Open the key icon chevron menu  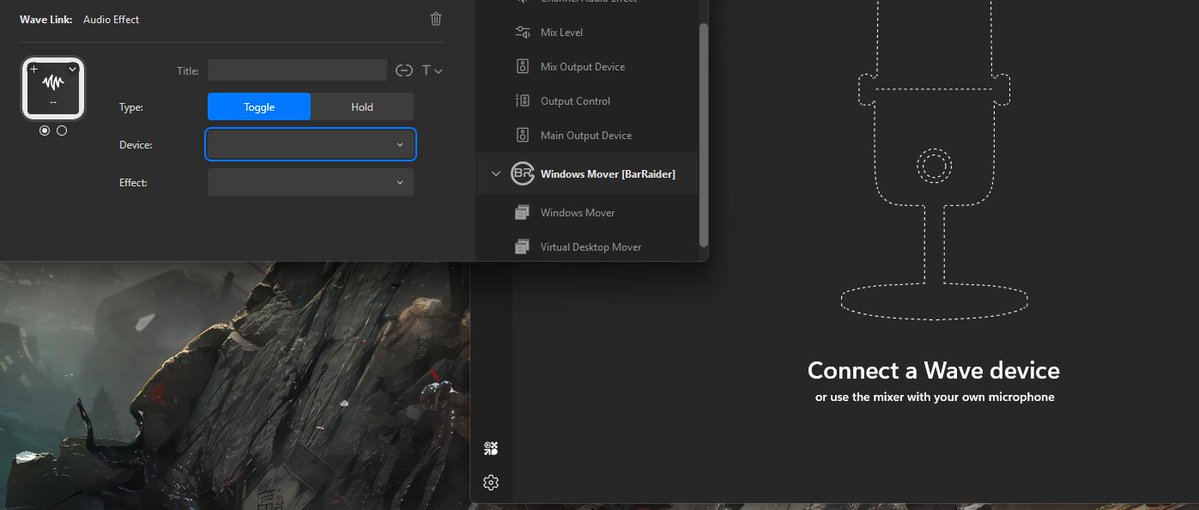(73, 69)
